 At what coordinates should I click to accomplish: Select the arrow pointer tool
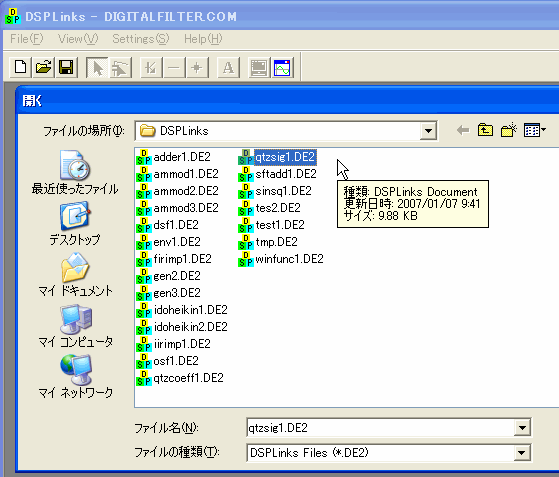pyautogui.click(x=97, y=67)
